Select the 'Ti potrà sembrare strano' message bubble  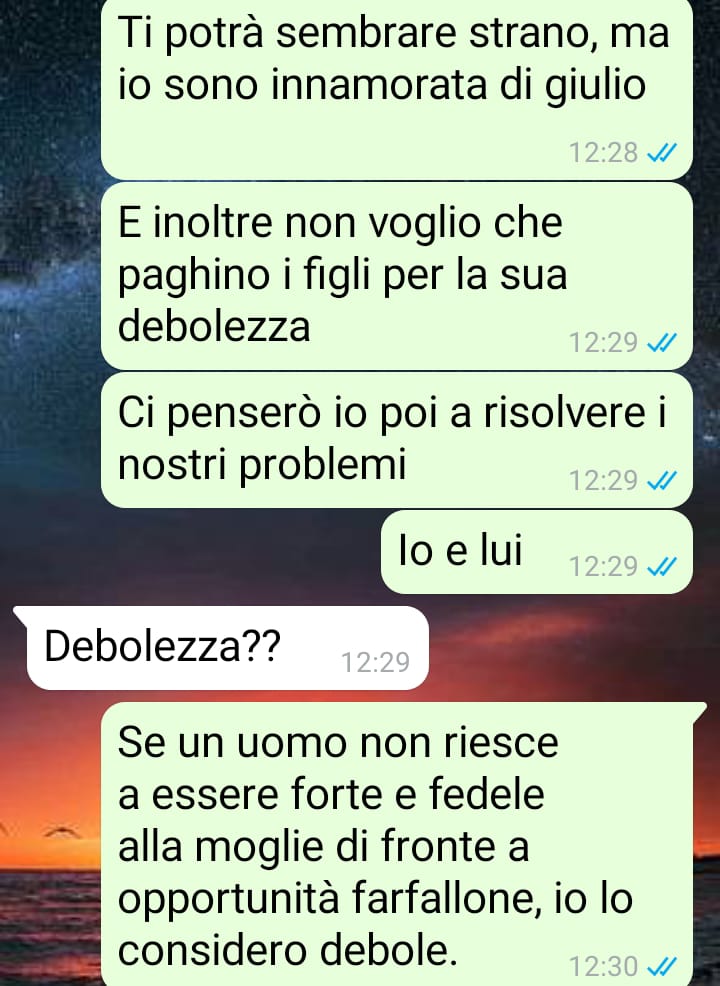397,88
